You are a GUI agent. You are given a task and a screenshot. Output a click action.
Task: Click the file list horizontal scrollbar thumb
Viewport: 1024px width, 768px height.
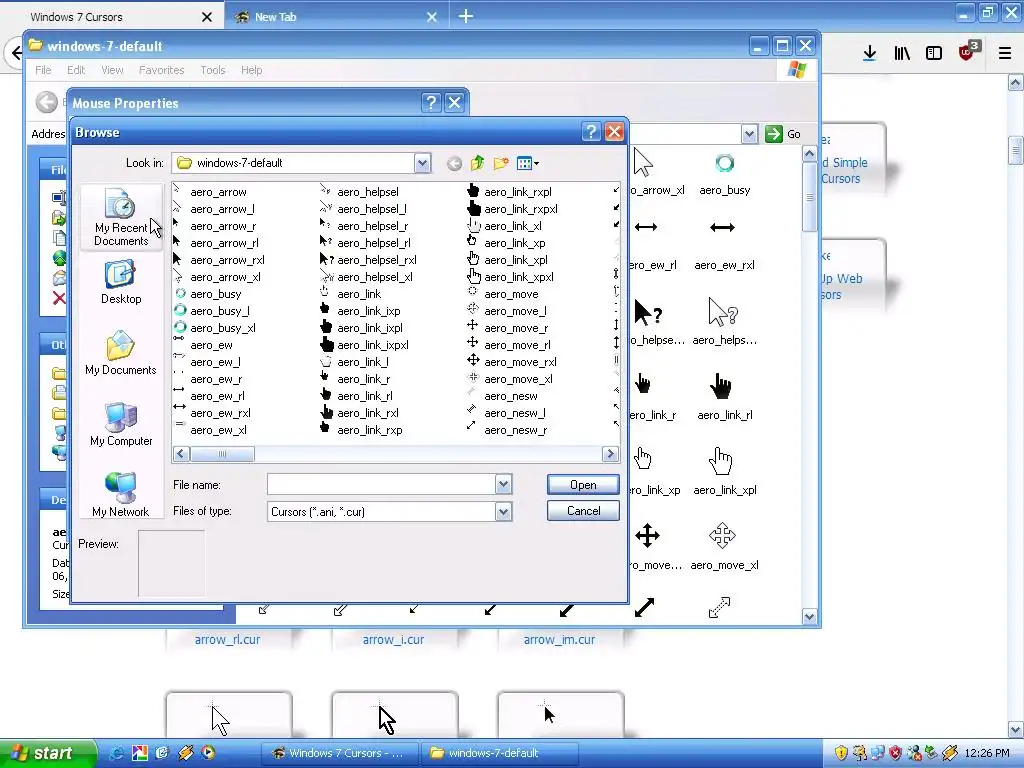click(x=222, y=453)
